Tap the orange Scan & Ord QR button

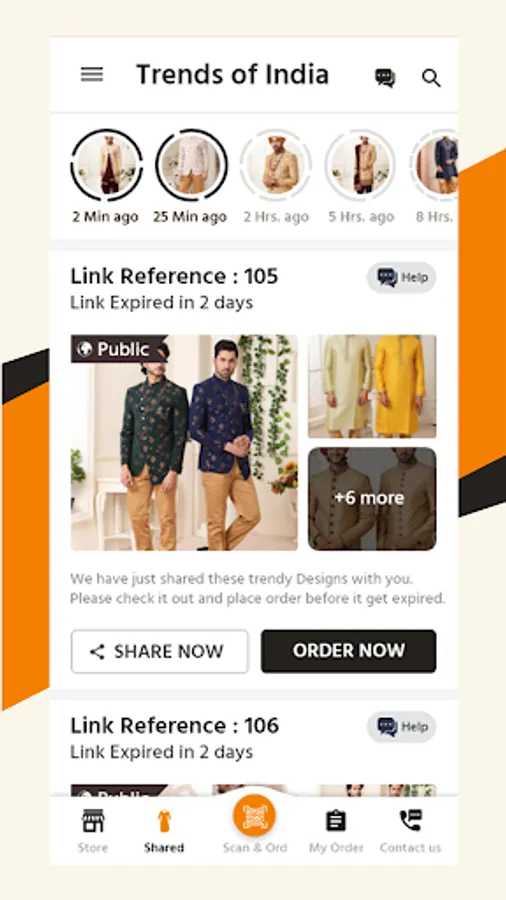[x=254, y=816]
